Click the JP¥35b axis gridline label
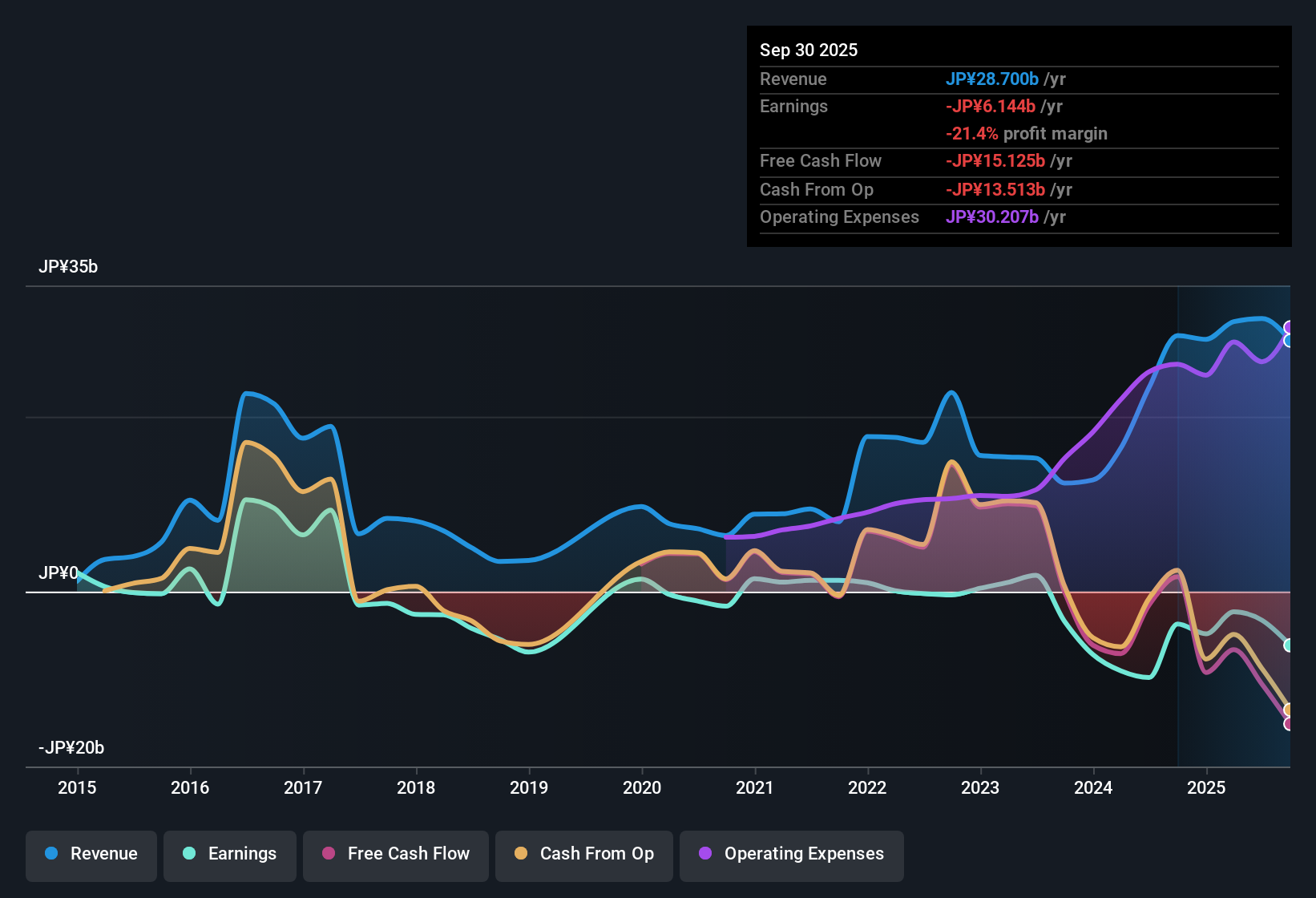This screenshot has height=898, width=1316. pos(69,266)
